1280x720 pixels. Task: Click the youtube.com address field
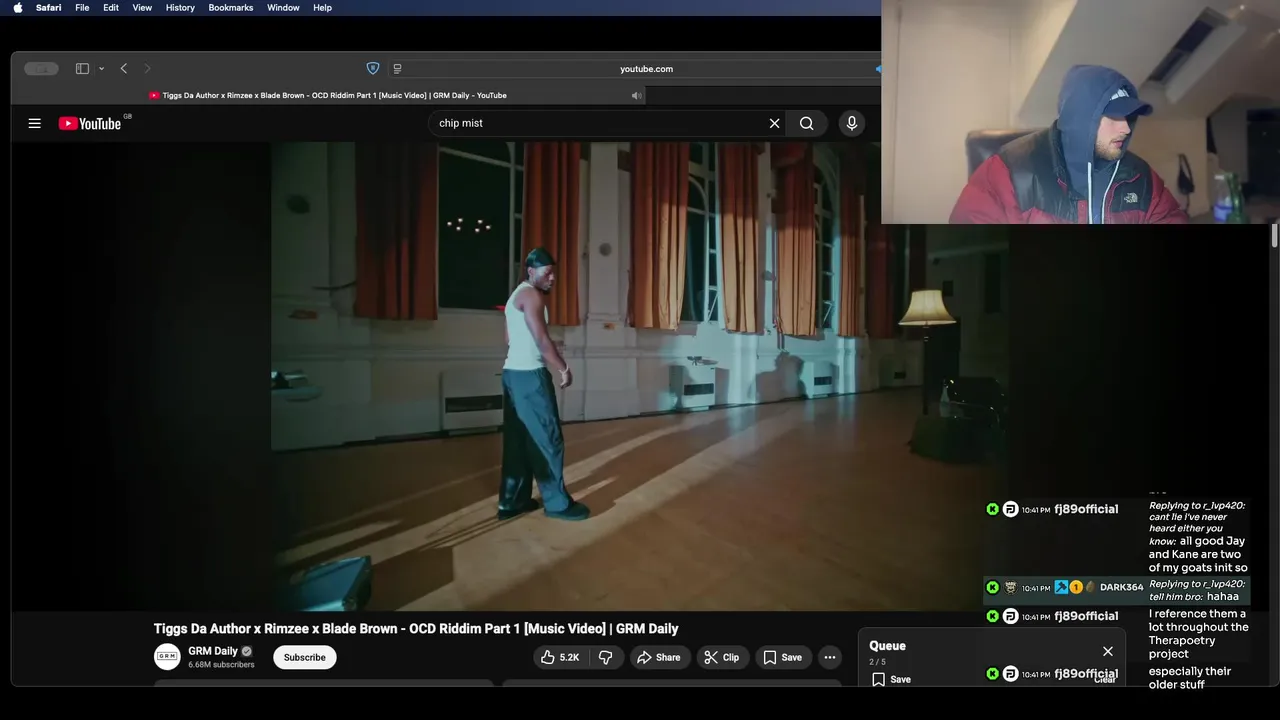646,69
